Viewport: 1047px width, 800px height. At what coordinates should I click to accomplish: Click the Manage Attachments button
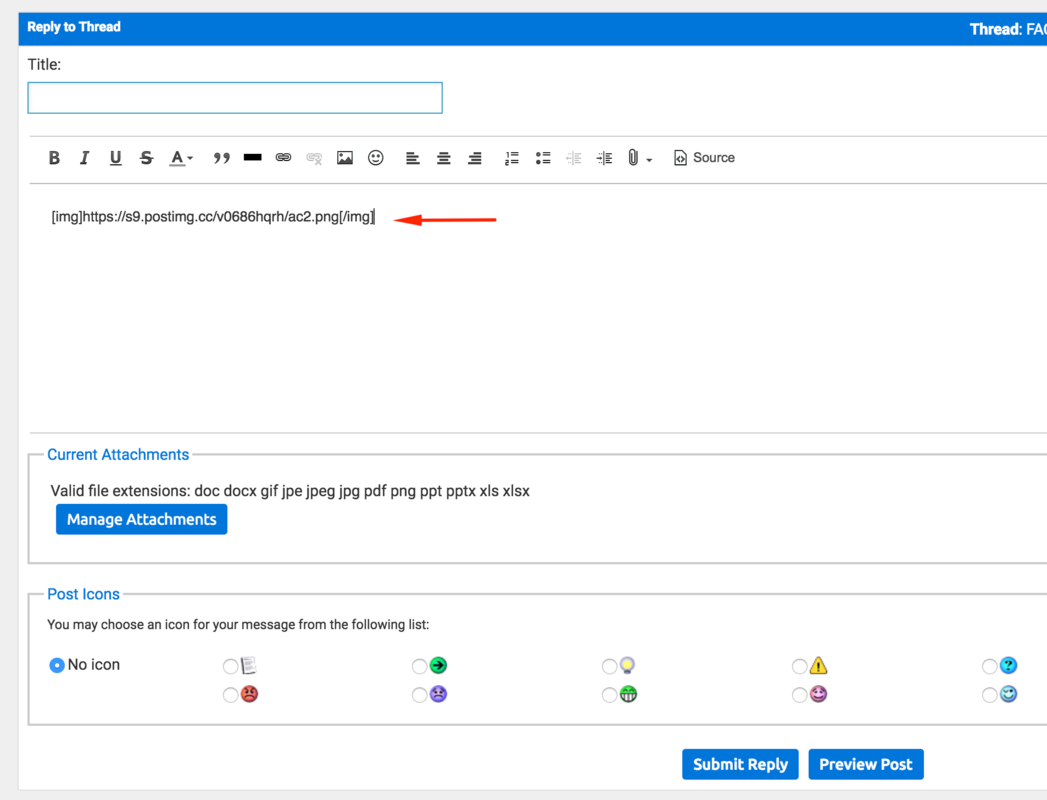[x=141, y=519]
